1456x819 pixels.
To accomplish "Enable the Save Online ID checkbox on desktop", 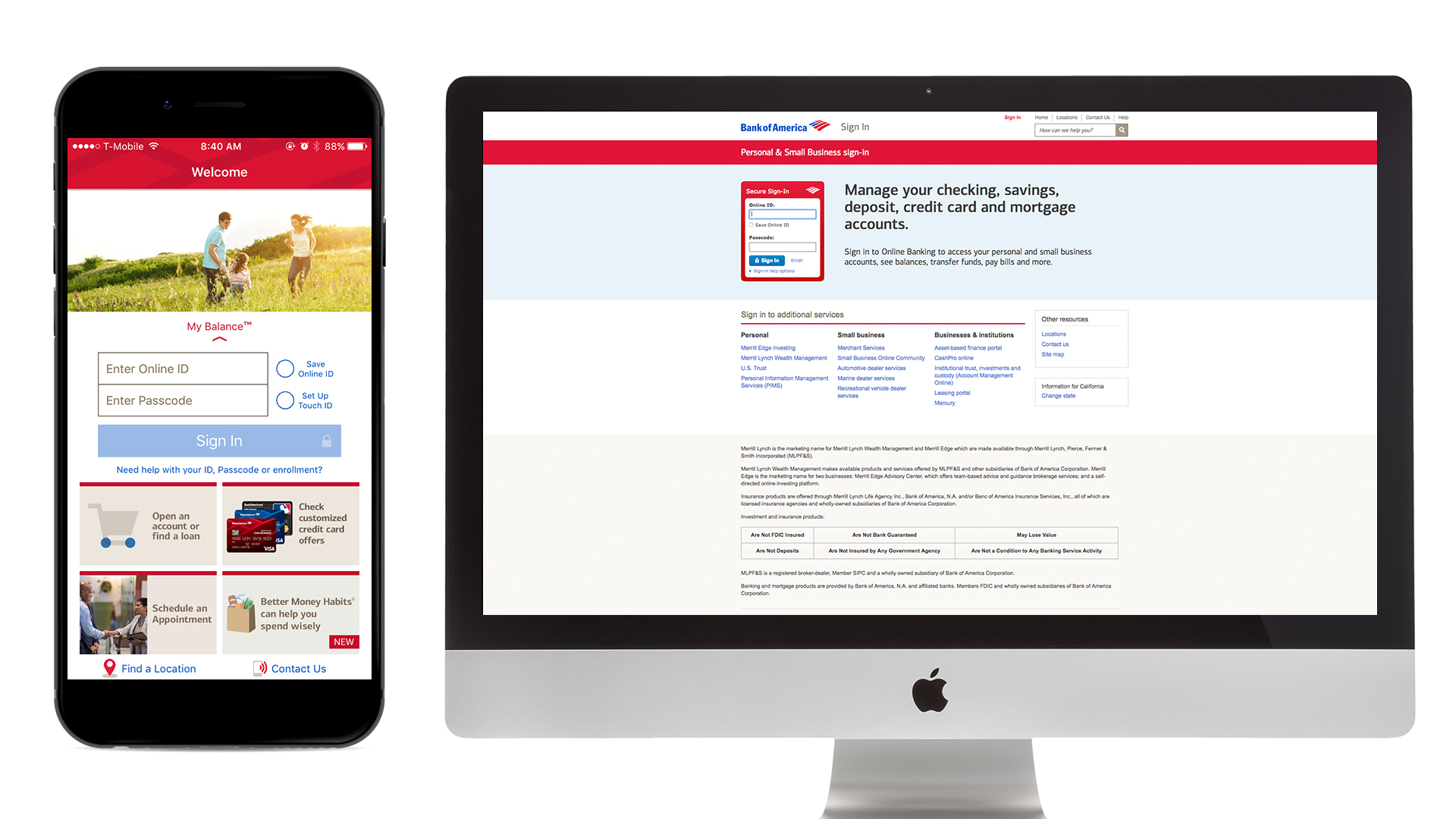I will (752, 224).
